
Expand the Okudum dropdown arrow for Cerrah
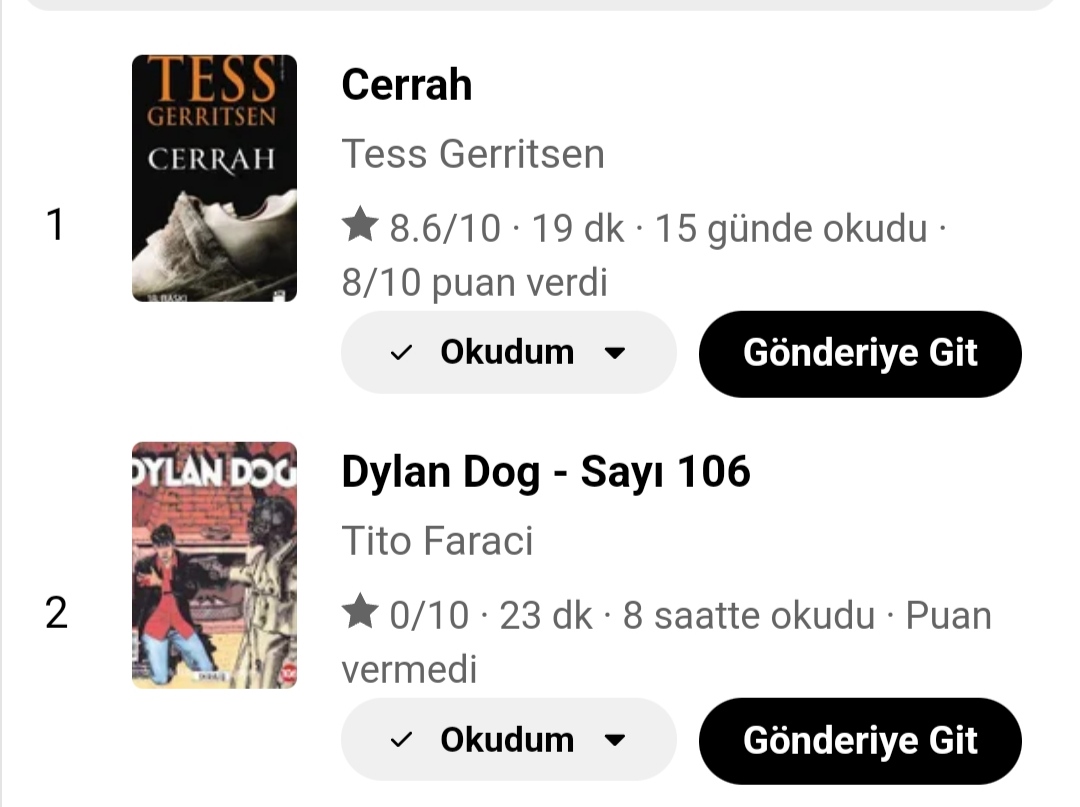click(x=616, y=353)
